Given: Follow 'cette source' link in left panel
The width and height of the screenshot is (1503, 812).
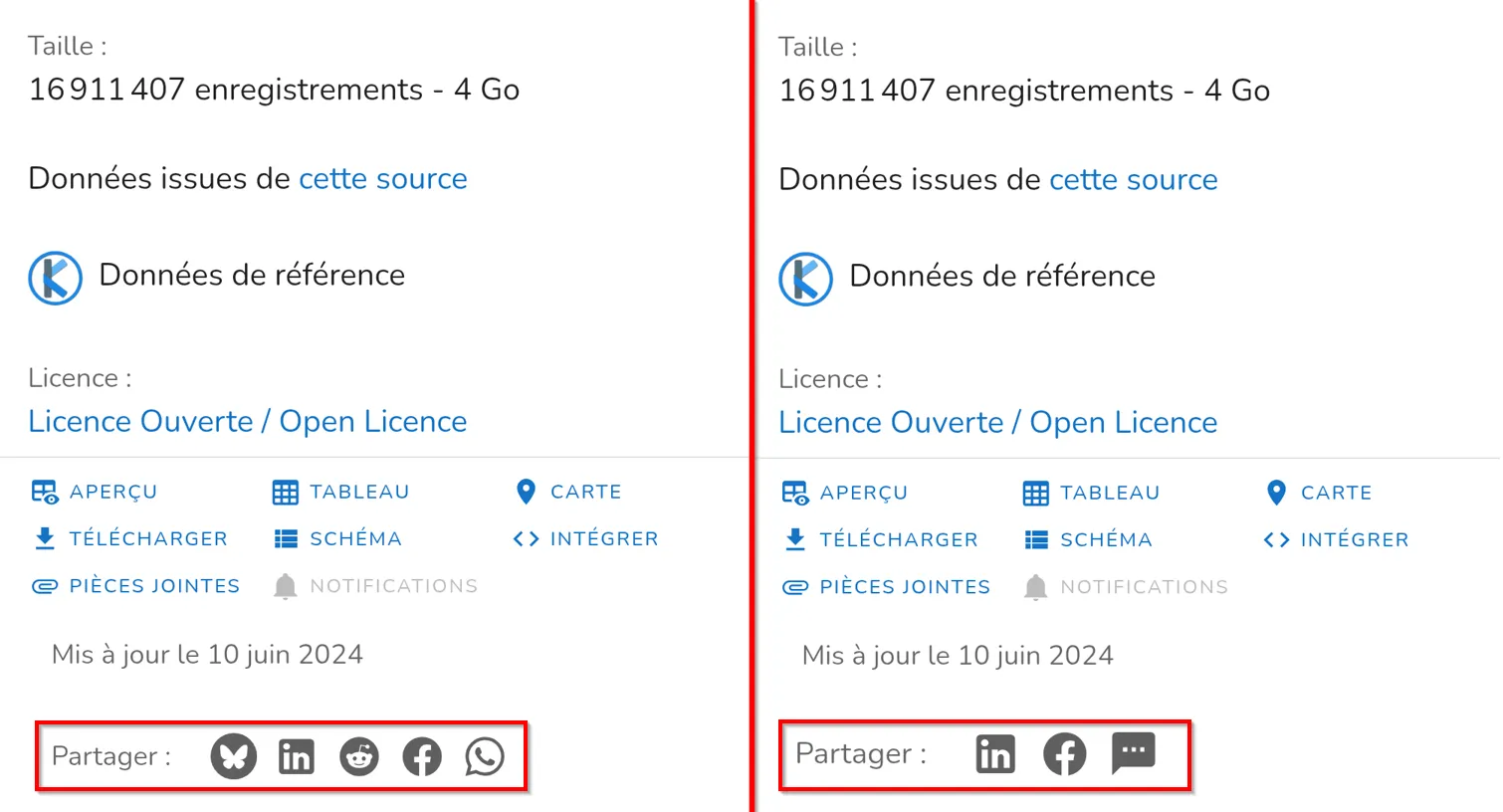Looking at the screenshot, I should (x=383, y=178).
